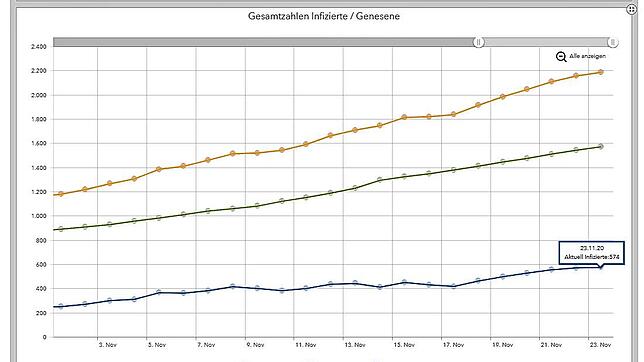Click the tooltip "Aktuell Infizierte:574"
Viewport: 644px width, 362px height.
(x=591, y=253)
